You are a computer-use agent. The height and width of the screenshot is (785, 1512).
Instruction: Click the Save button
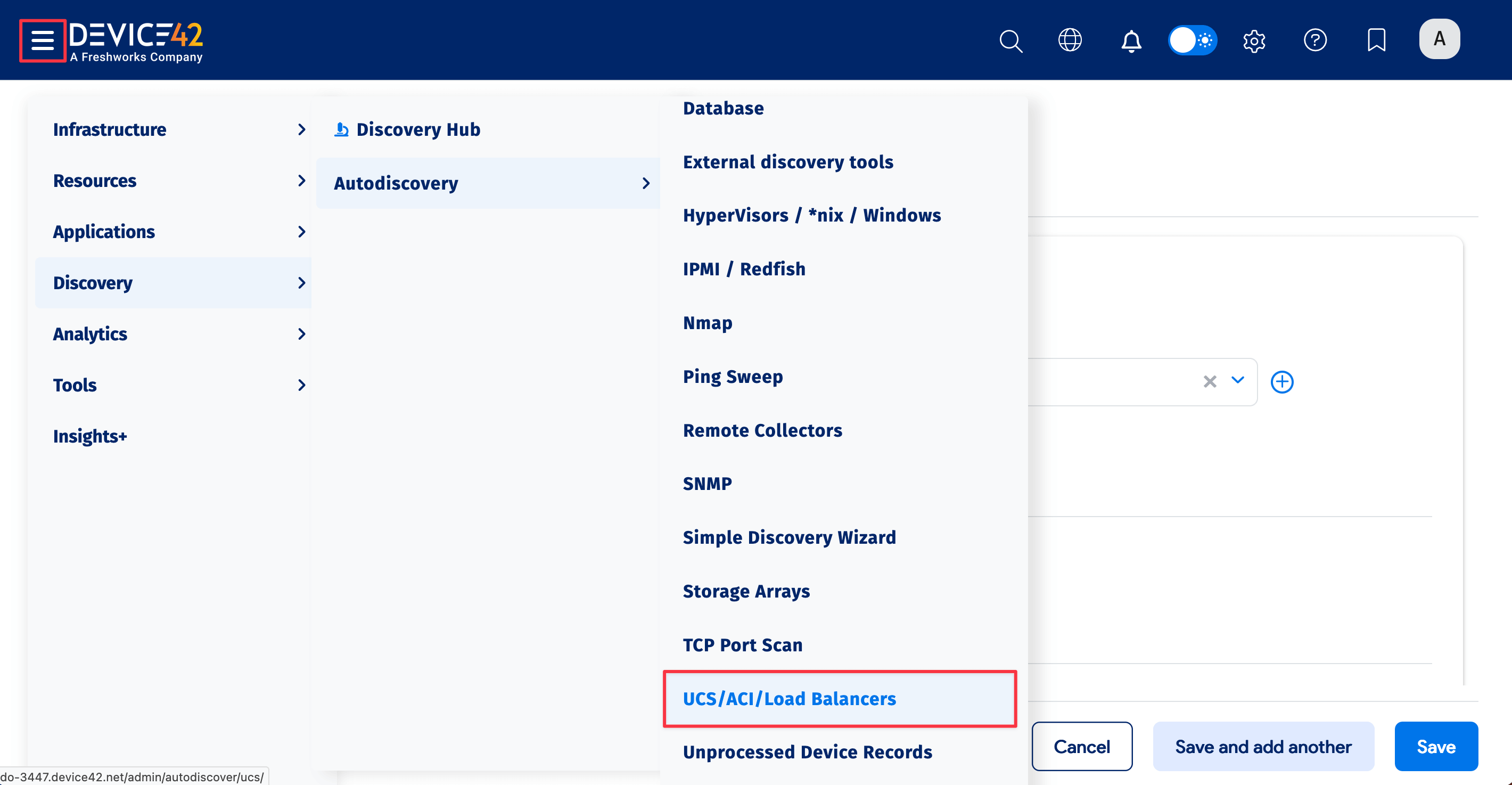(1436, 746)
